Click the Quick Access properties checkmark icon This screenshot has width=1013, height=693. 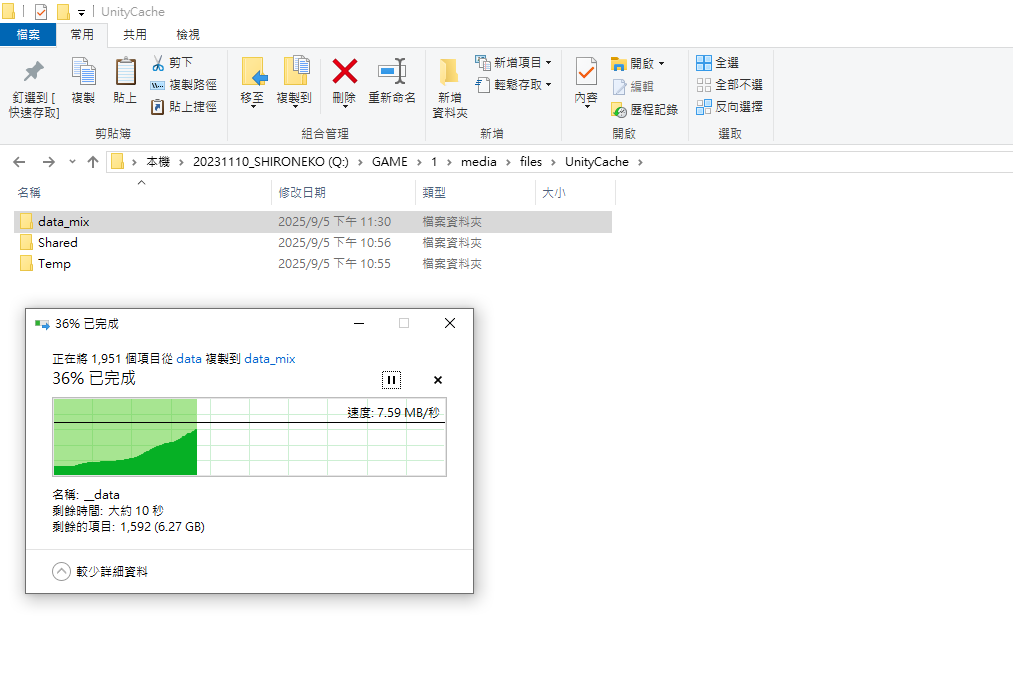[x=41, y=12]
